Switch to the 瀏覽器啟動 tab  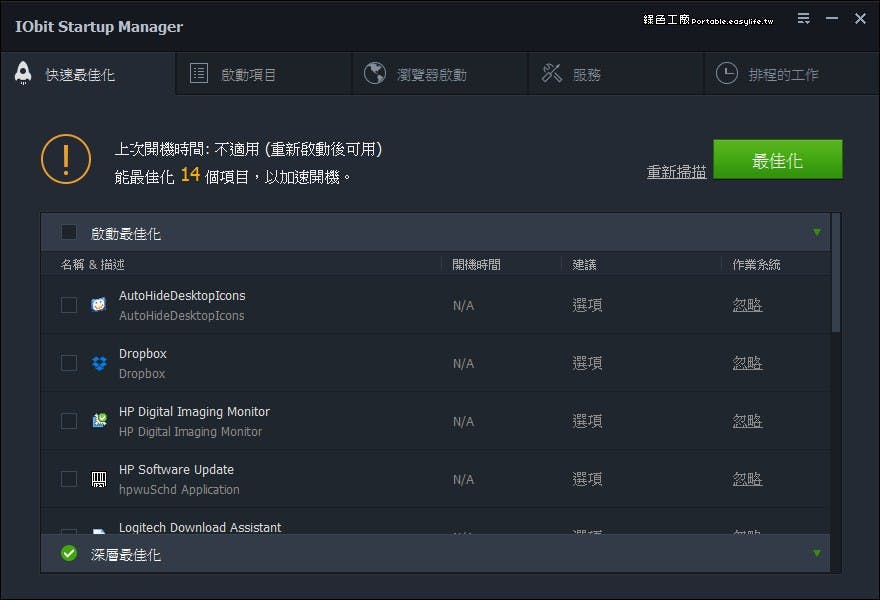point(439,74)
